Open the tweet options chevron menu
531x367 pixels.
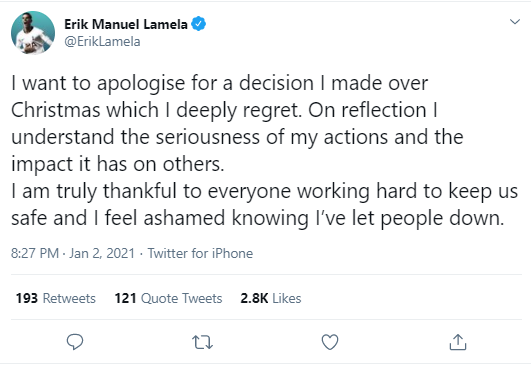coord(515,22)
